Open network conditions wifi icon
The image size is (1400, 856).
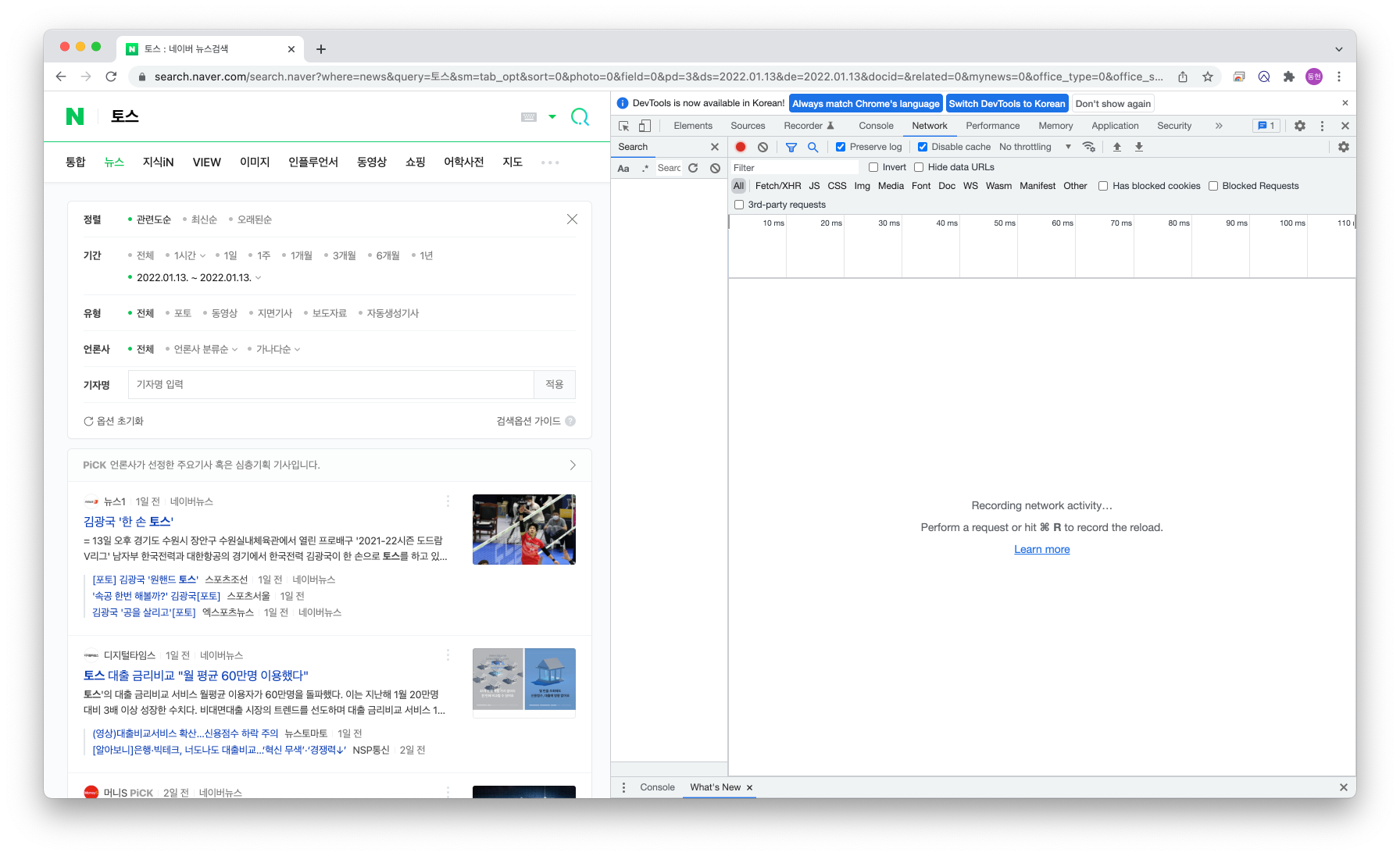point(1089,147)
